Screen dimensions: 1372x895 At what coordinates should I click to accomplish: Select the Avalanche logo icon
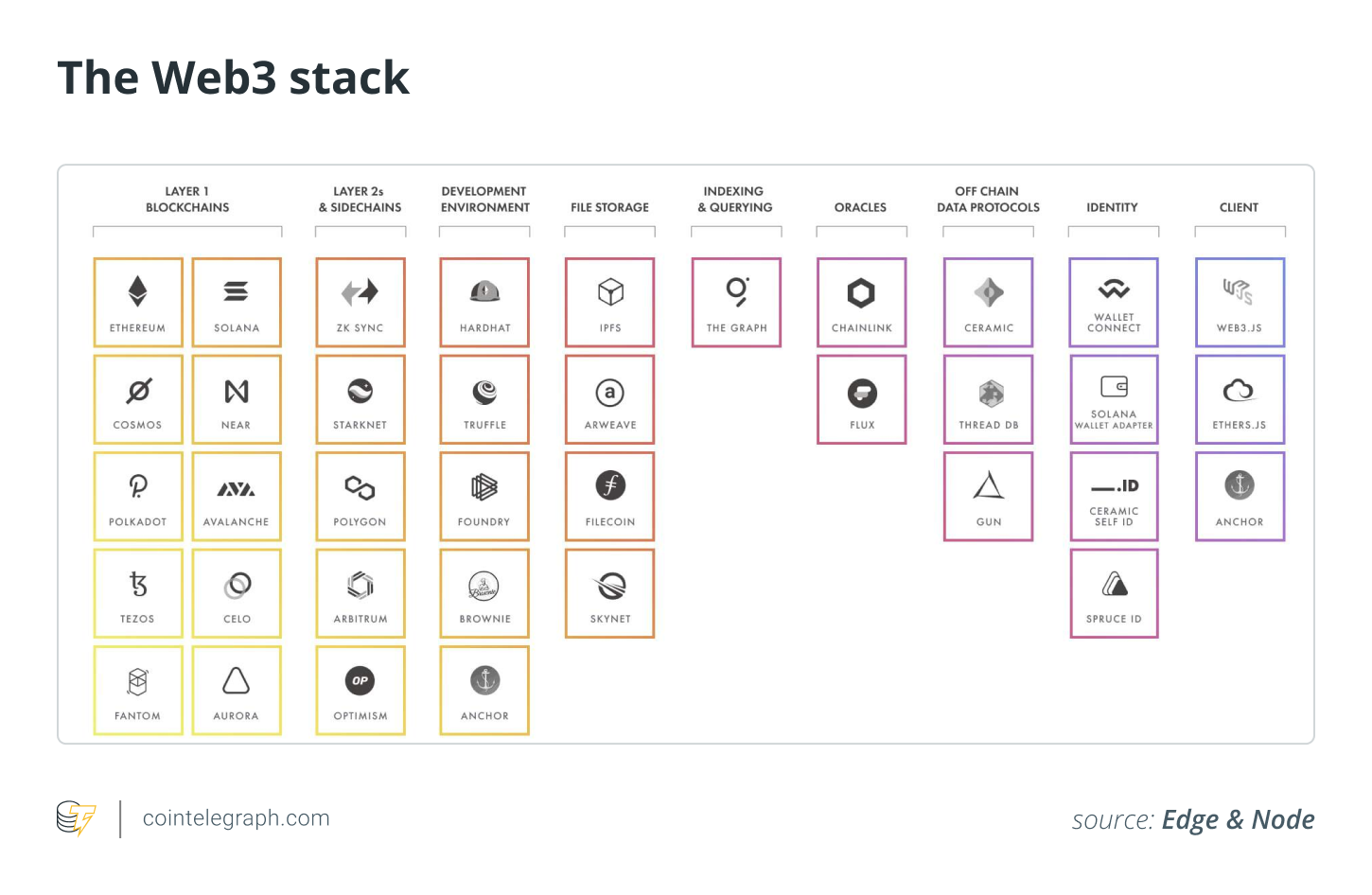point(237,489)
